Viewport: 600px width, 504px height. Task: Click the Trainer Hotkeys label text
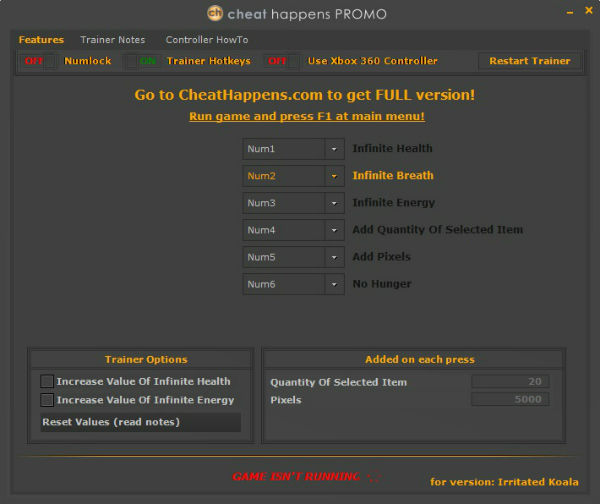pyautogui.click(x=209, y=61)
